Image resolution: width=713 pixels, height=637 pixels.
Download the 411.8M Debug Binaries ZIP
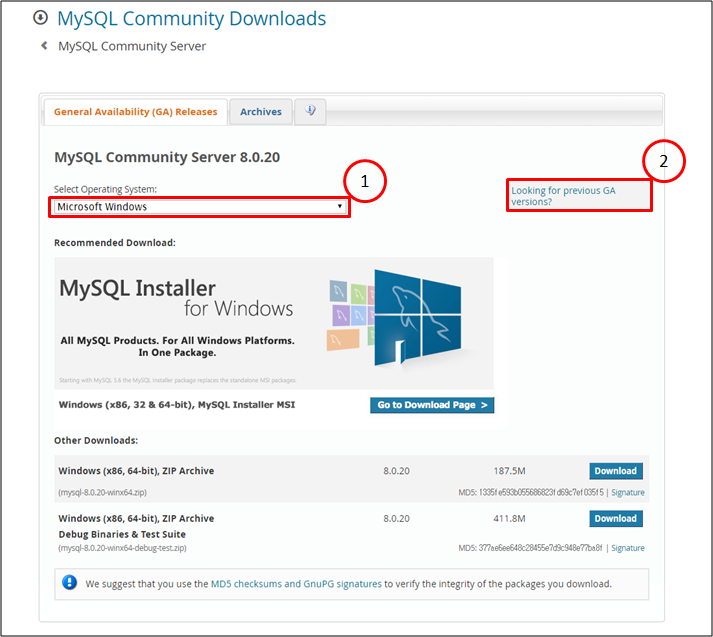pyautogui.click(x=616, y=518)
